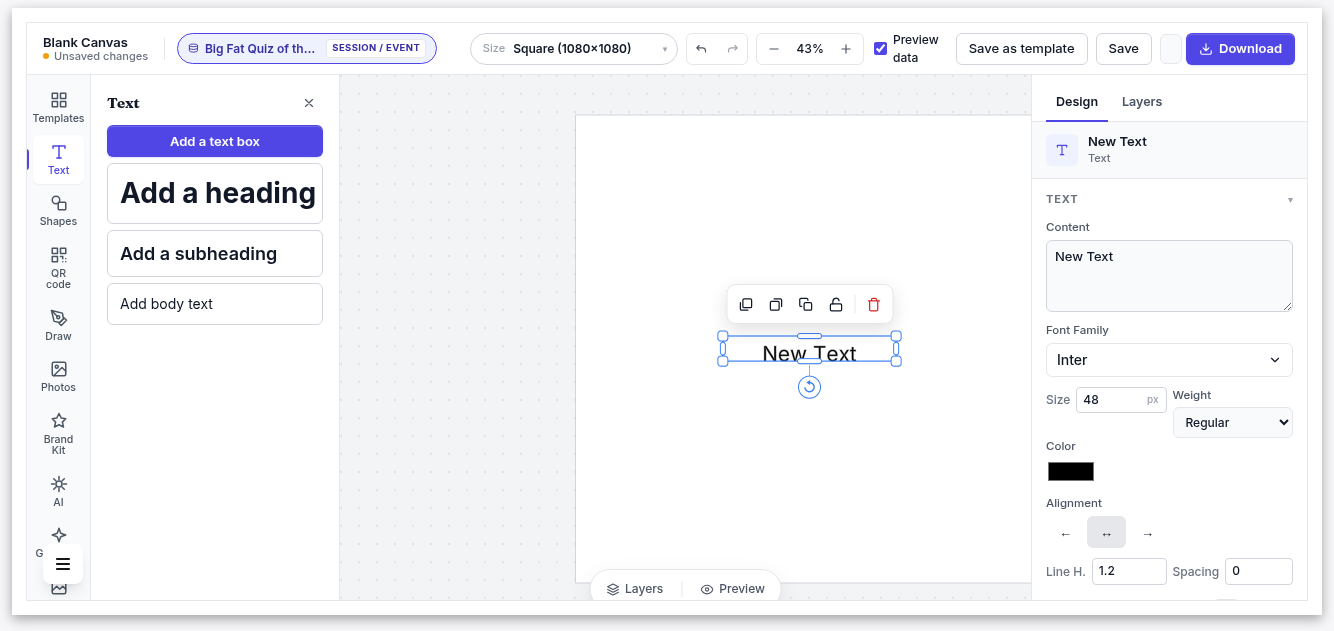Click the sparkle icon below AI

tap(58, 535)
